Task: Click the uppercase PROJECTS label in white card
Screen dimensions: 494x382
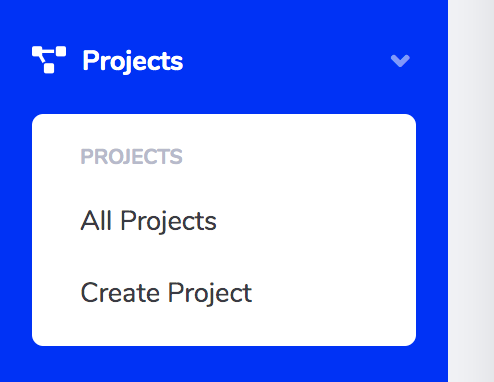Action: pos(131,157)
